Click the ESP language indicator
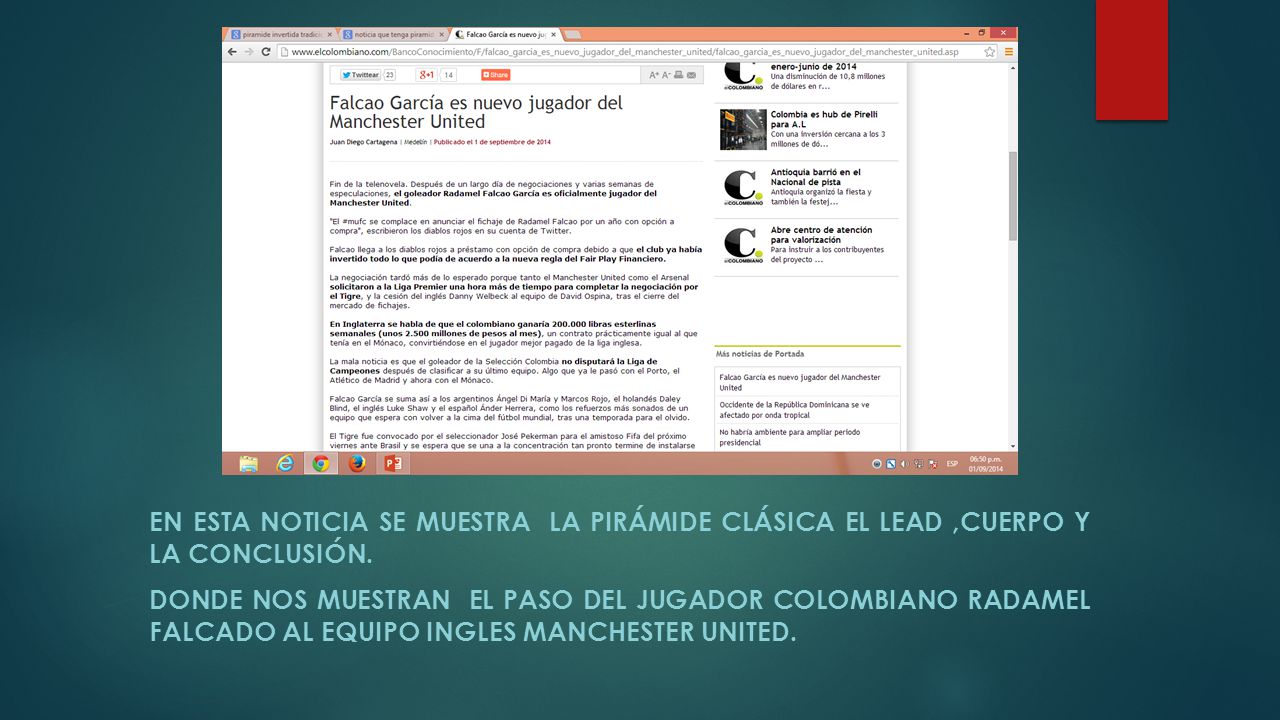The height and width of the screenshot is (720, 1280). coord(953,464)
